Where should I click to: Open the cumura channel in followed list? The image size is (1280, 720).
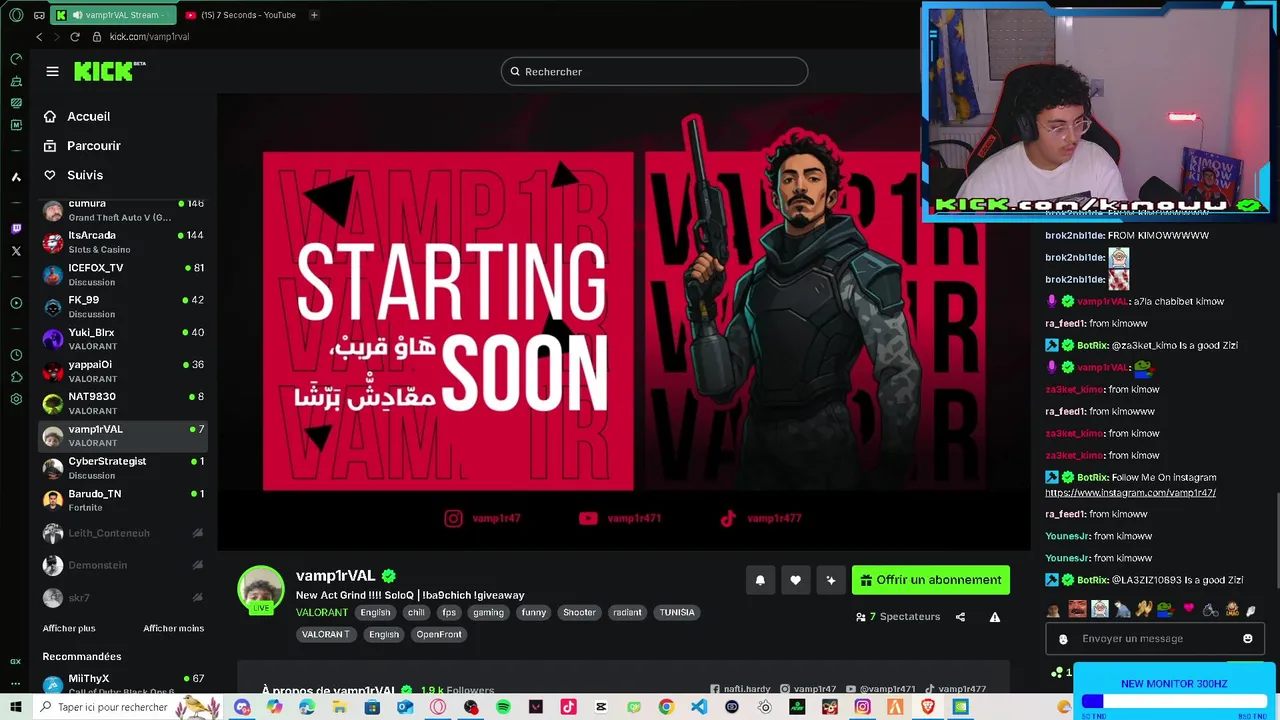point(123,210)
